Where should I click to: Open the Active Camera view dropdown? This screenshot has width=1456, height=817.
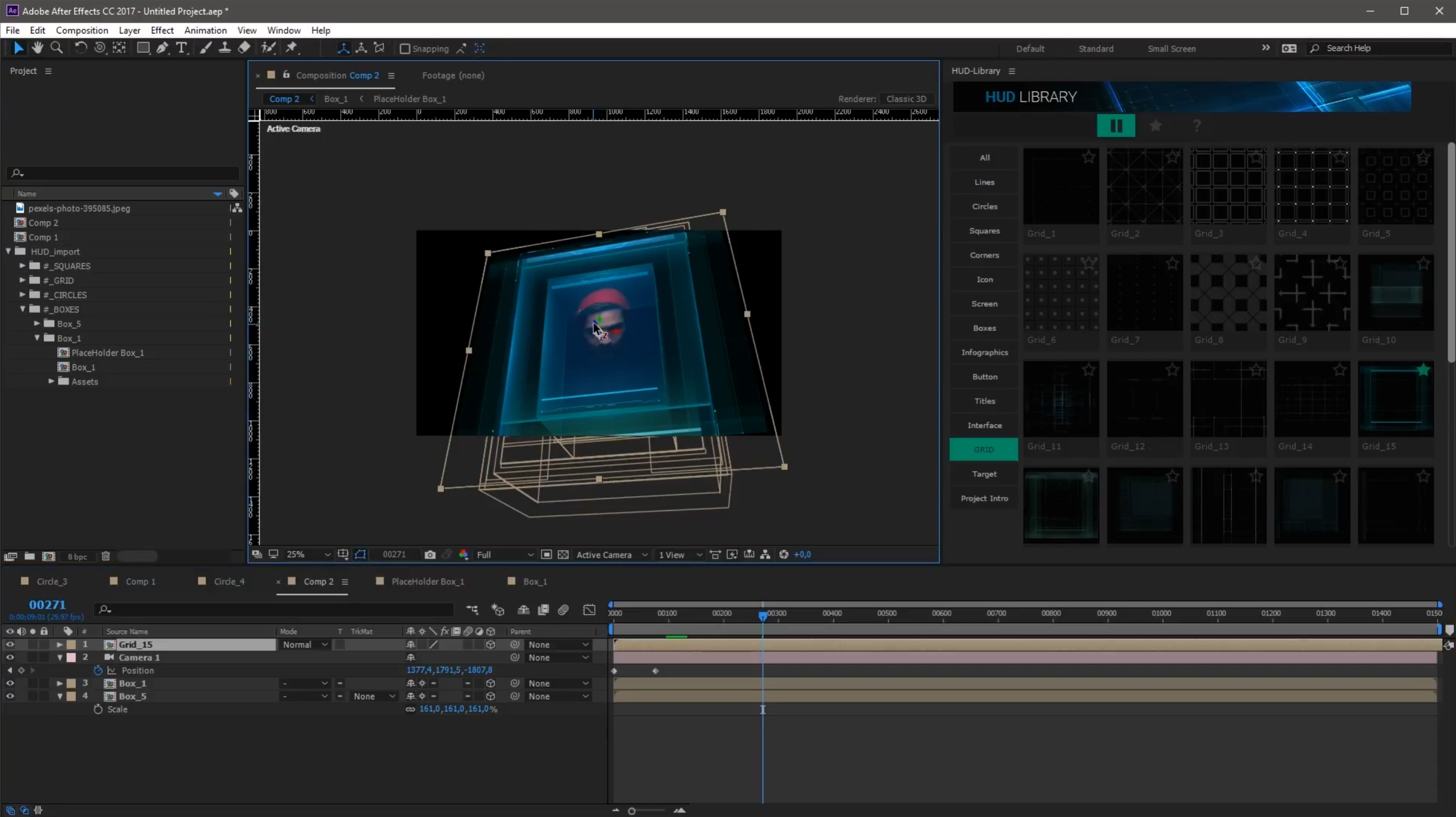pos(612,555)
